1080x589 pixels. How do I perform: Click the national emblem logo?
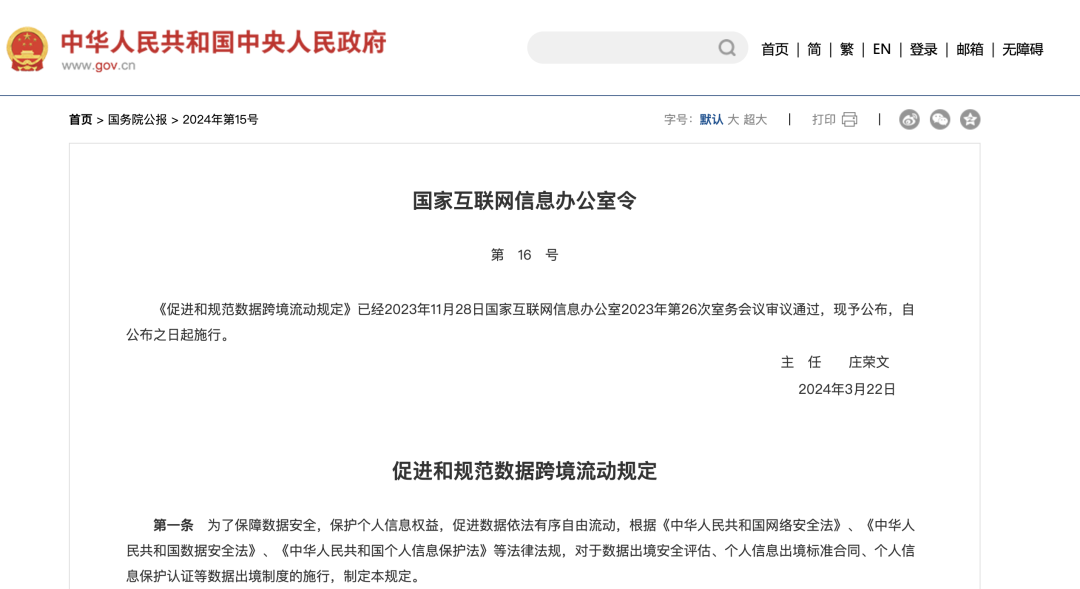pyautogui.click(x=28, y=49)
